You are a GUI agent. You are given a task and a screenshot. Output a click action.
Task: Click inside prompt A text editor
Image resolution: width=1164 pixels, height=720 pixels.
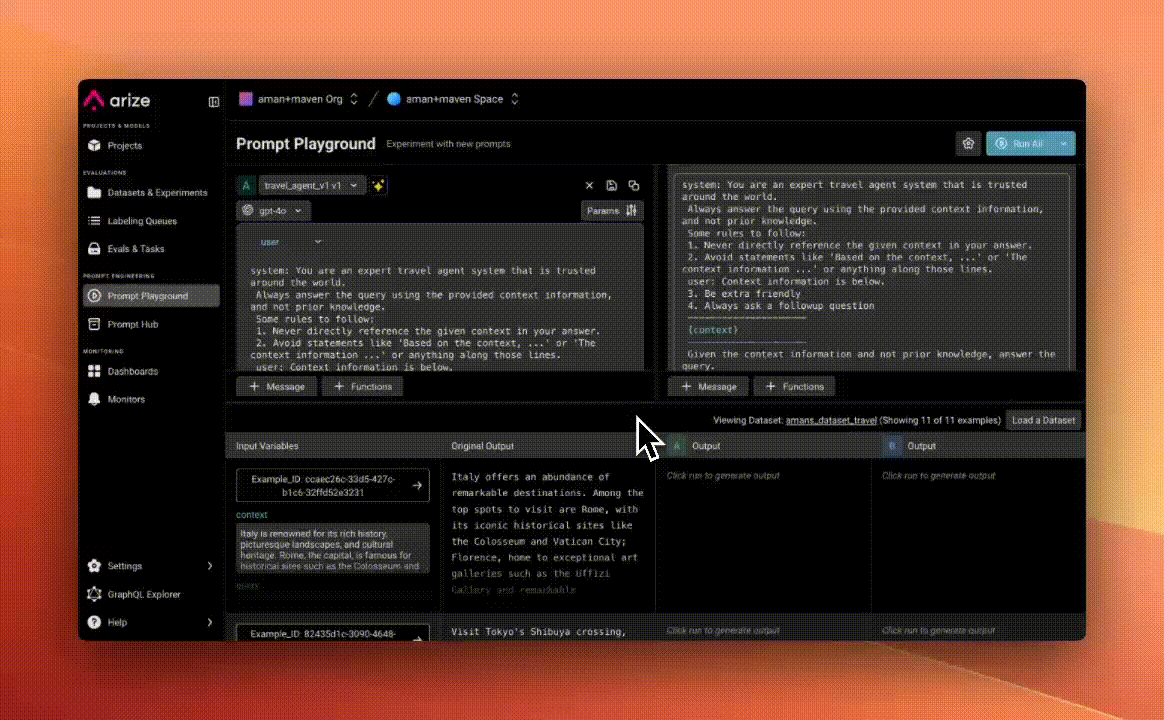pos(441,318)
